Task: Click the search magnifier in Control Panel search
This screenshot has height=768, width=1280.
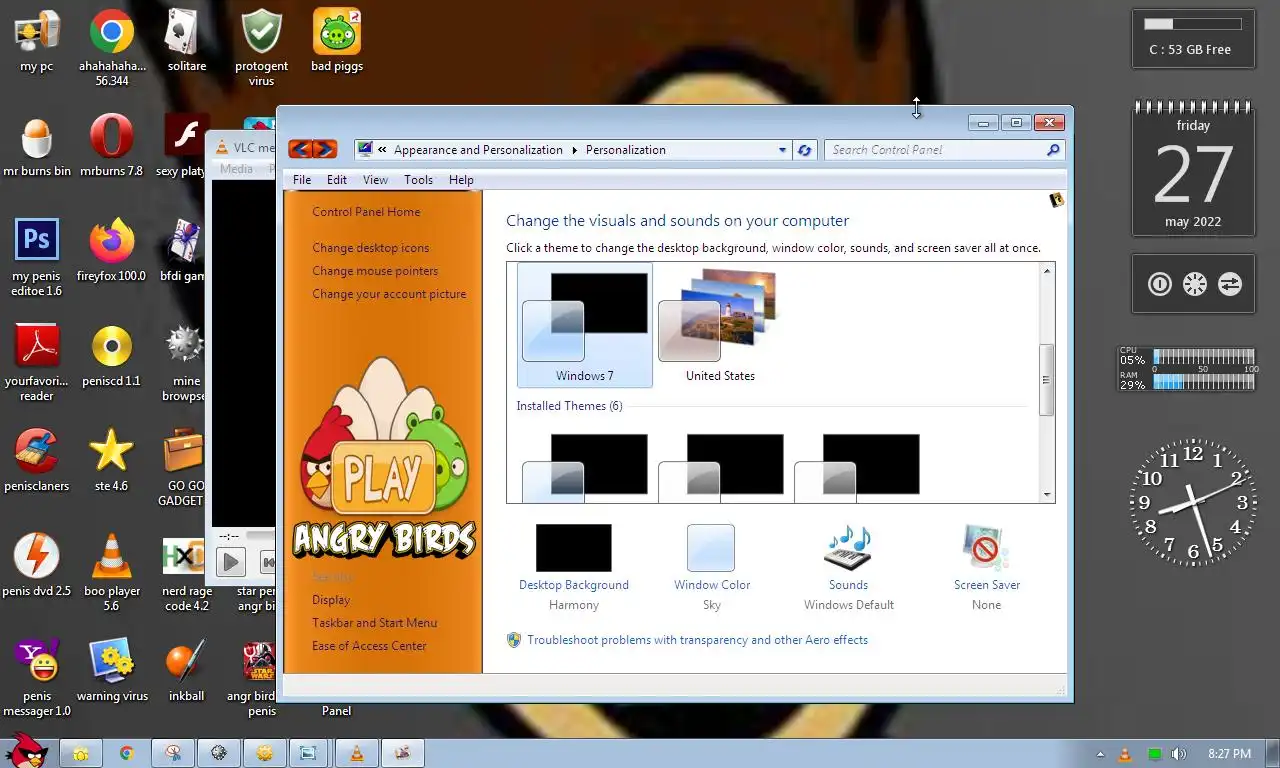Action: 1053,150
